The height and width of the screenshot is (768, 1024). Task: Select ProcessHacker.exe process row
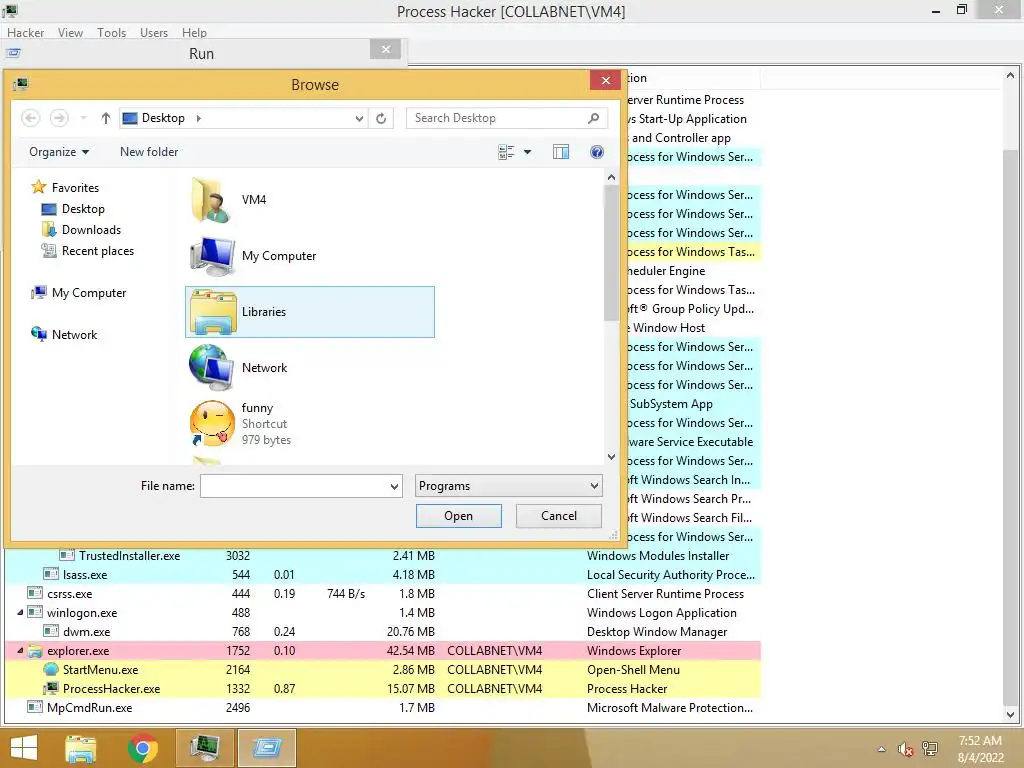(x=383, y=688)
